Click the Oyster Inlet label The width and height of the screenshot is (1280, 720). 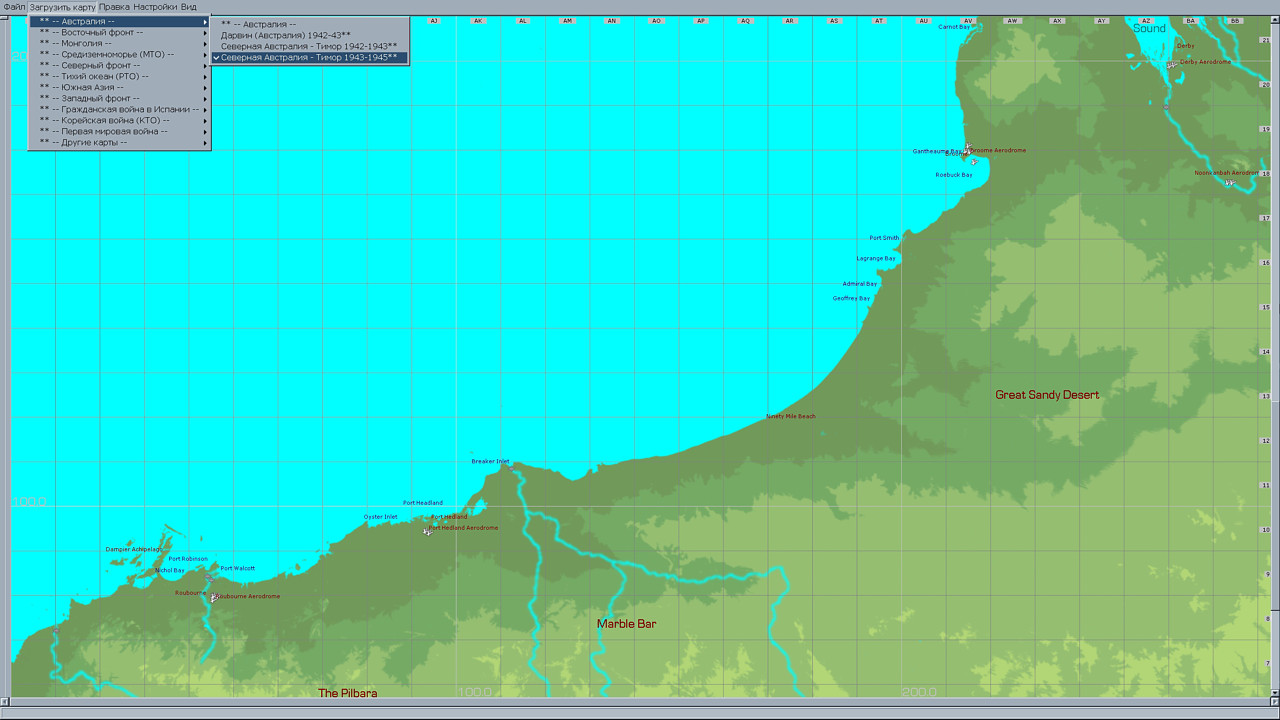click(380, 517)
